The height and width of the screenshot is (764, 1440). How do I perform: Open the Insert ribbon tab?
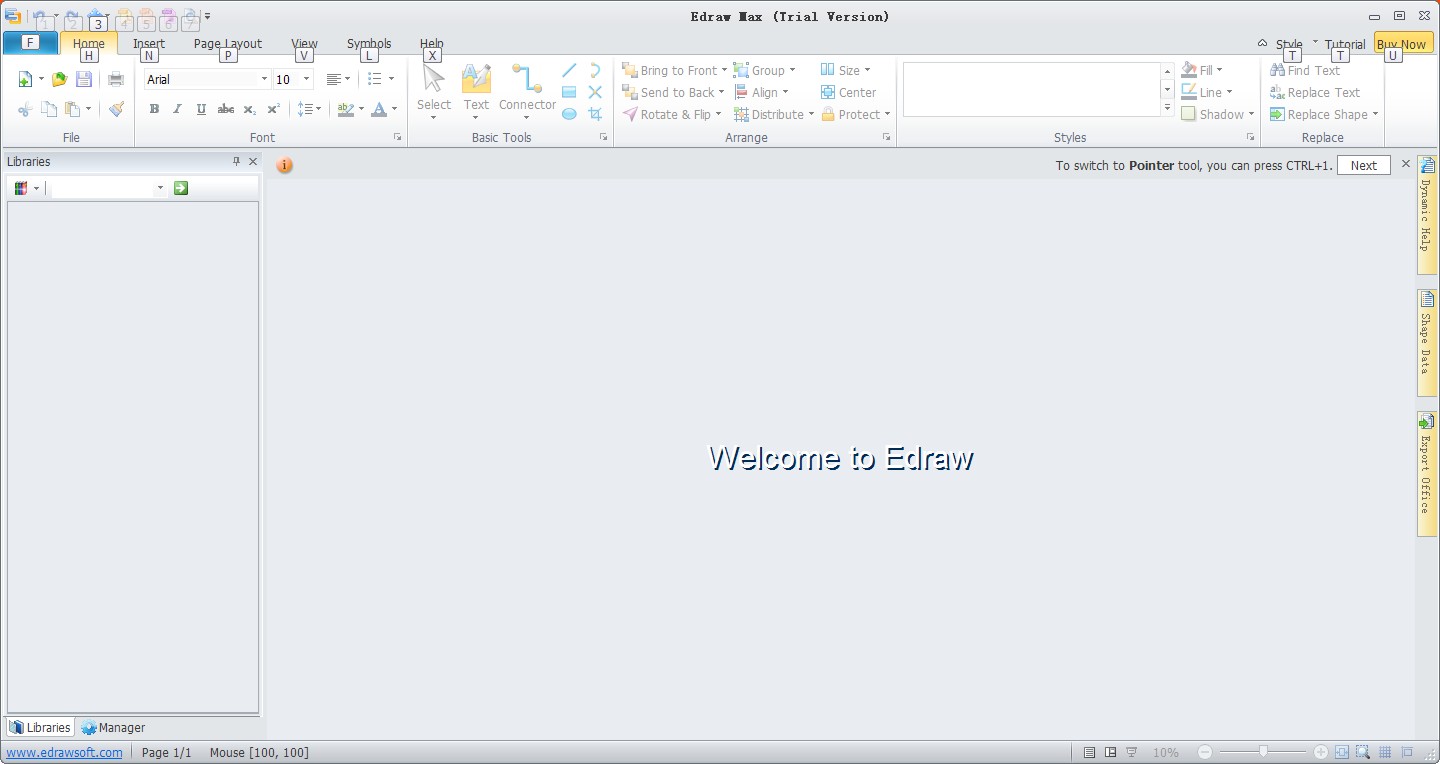tap(149, 43)
